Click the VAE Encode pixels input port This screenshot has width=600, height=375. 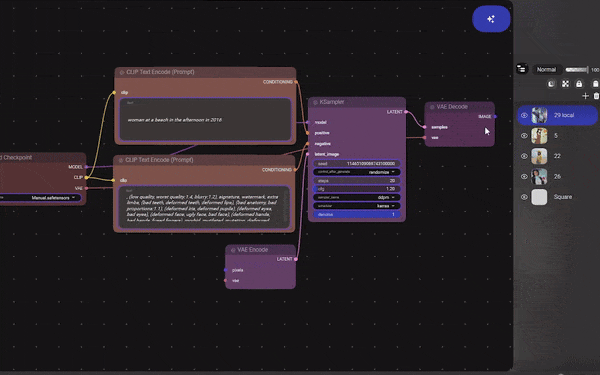click(x=225, y=270)
